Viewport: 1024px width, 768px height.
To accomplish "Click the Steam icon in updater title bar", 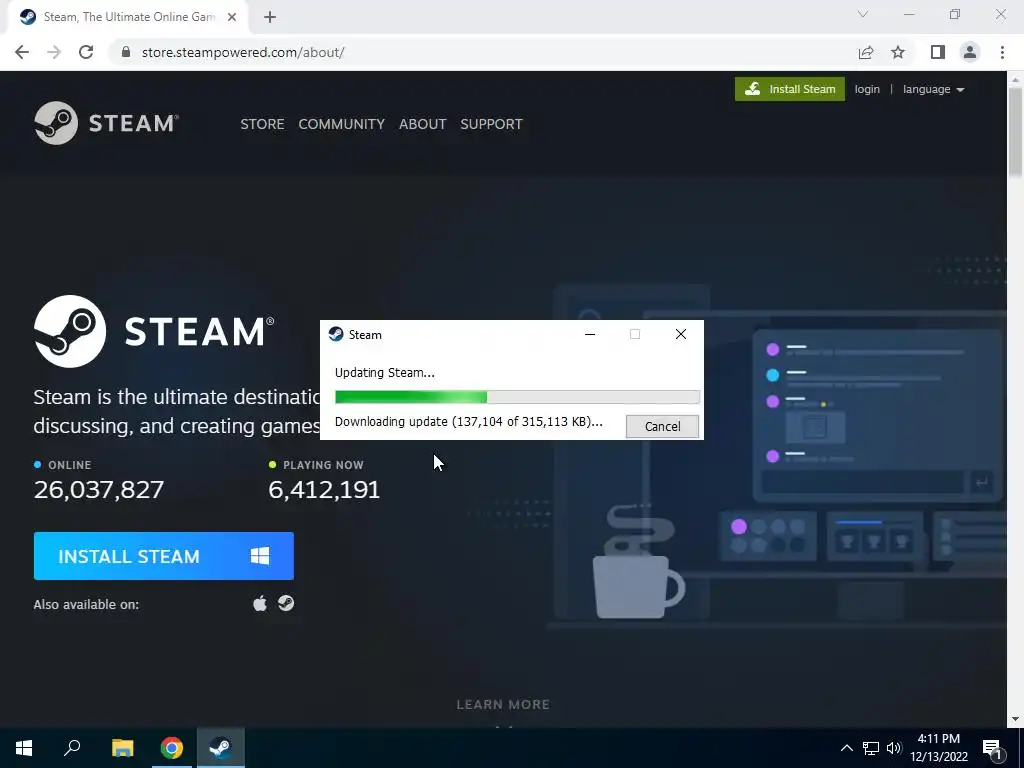I will tap(336, 334).
